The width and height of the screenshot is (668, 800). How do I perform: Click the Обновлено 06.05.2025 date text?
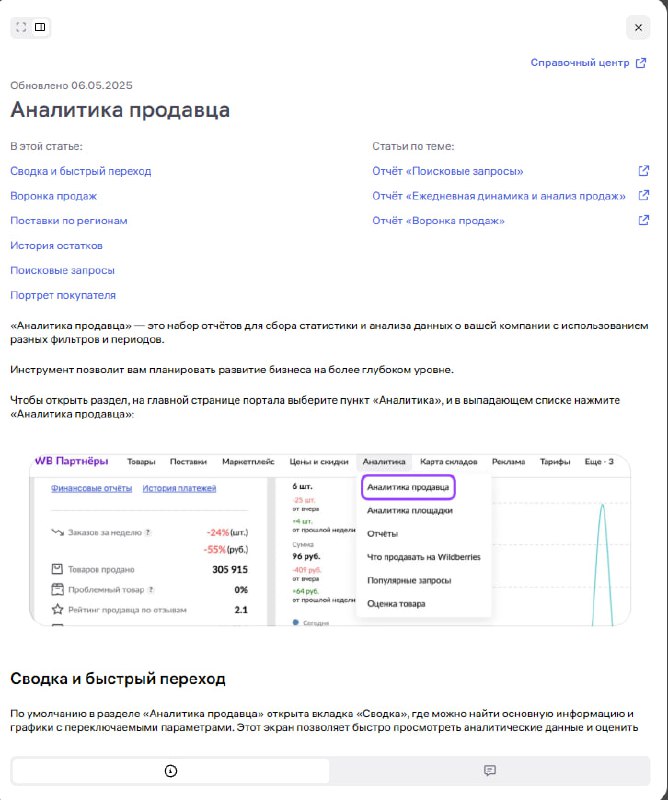(x=71, y=85)
